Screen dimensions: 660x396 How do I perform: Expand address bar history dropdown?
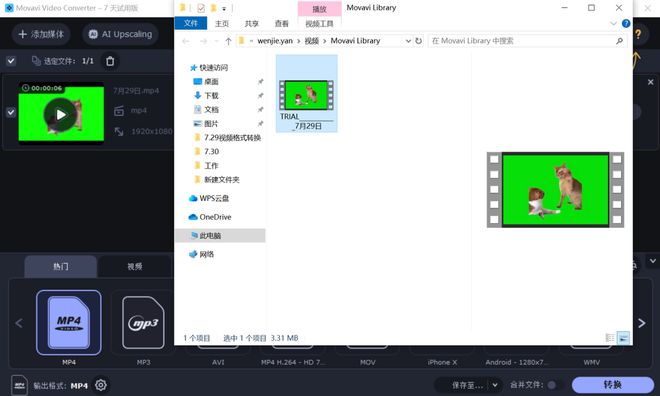click(408, 41)
